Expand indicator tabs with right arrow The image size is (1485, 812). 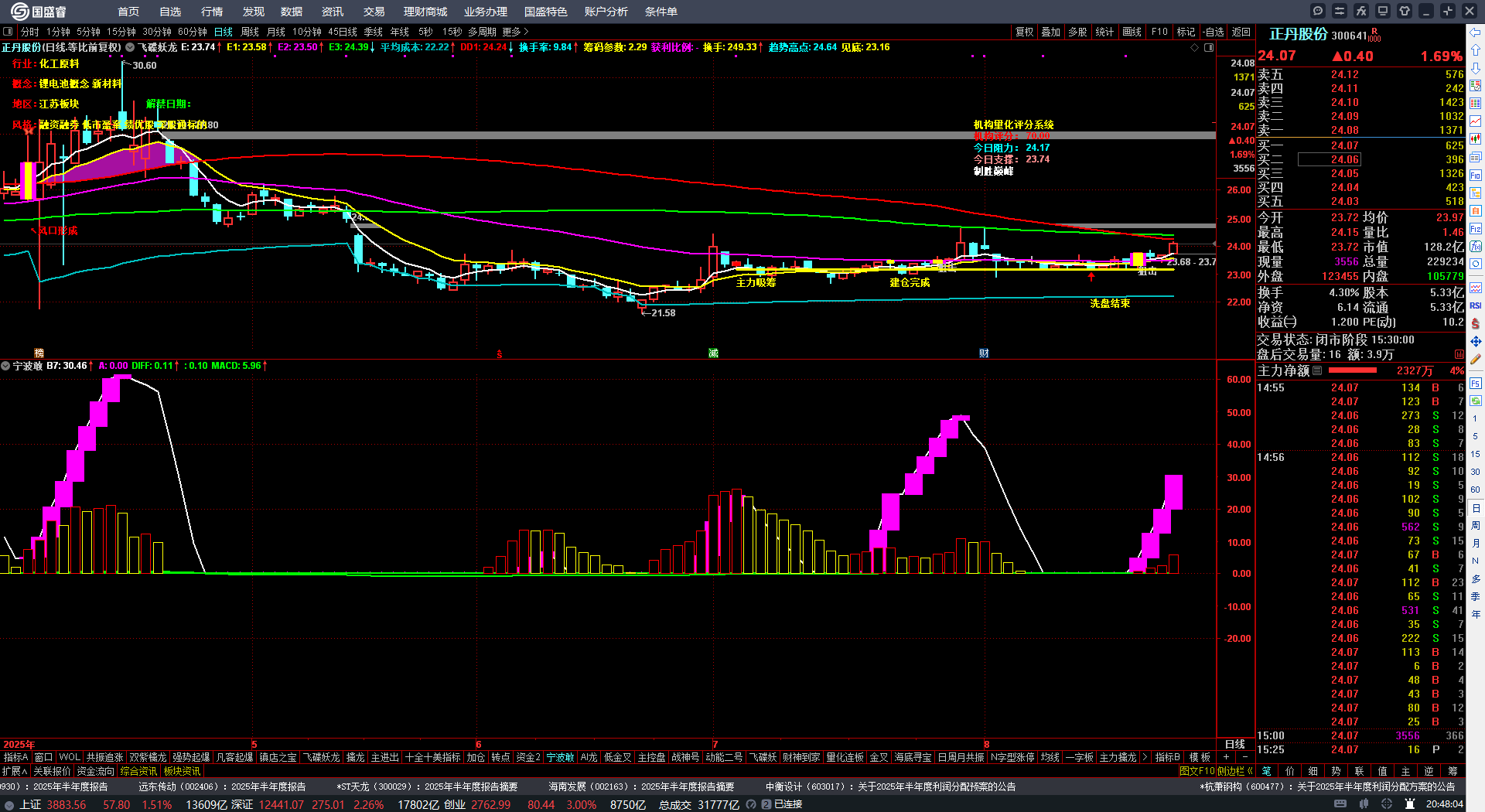click(1145, 757)
